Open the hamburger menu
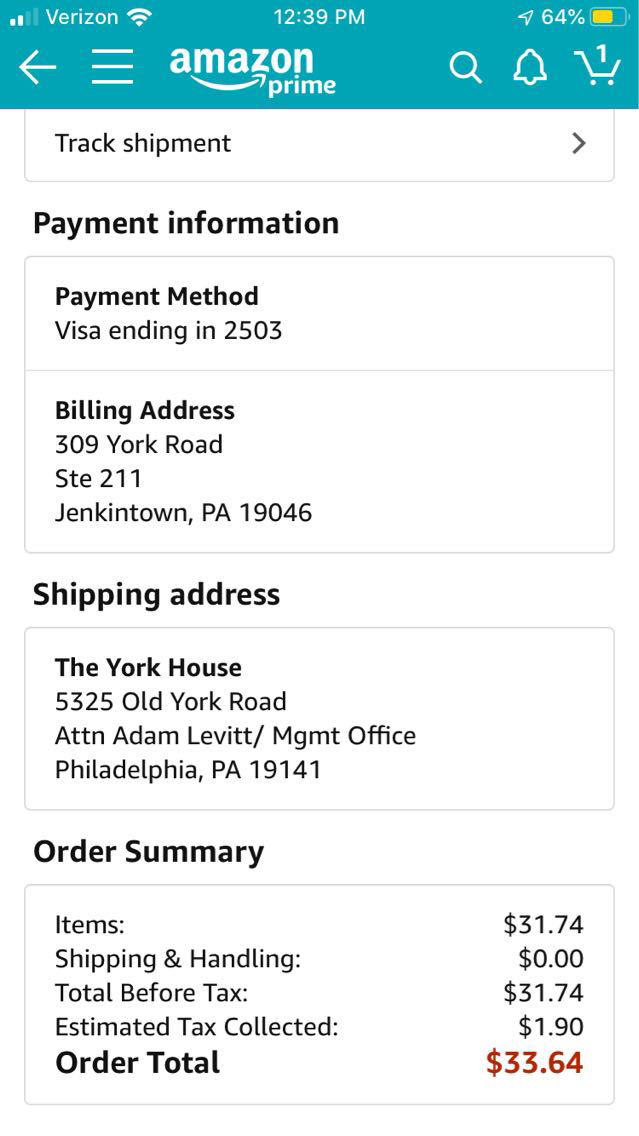 coord(113,68)
